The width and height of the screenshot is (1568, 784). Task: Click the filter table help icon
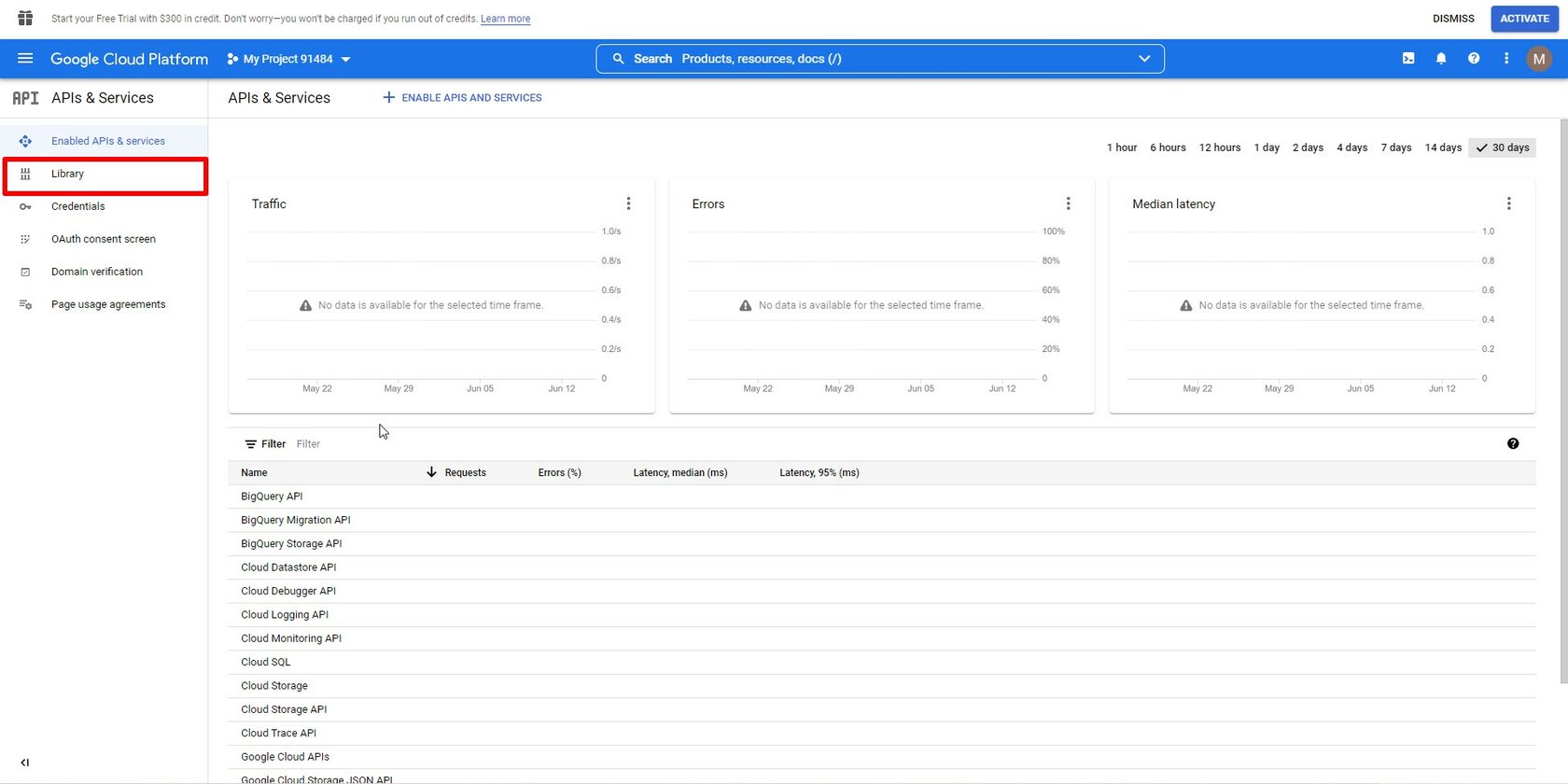click(1513, 443)
